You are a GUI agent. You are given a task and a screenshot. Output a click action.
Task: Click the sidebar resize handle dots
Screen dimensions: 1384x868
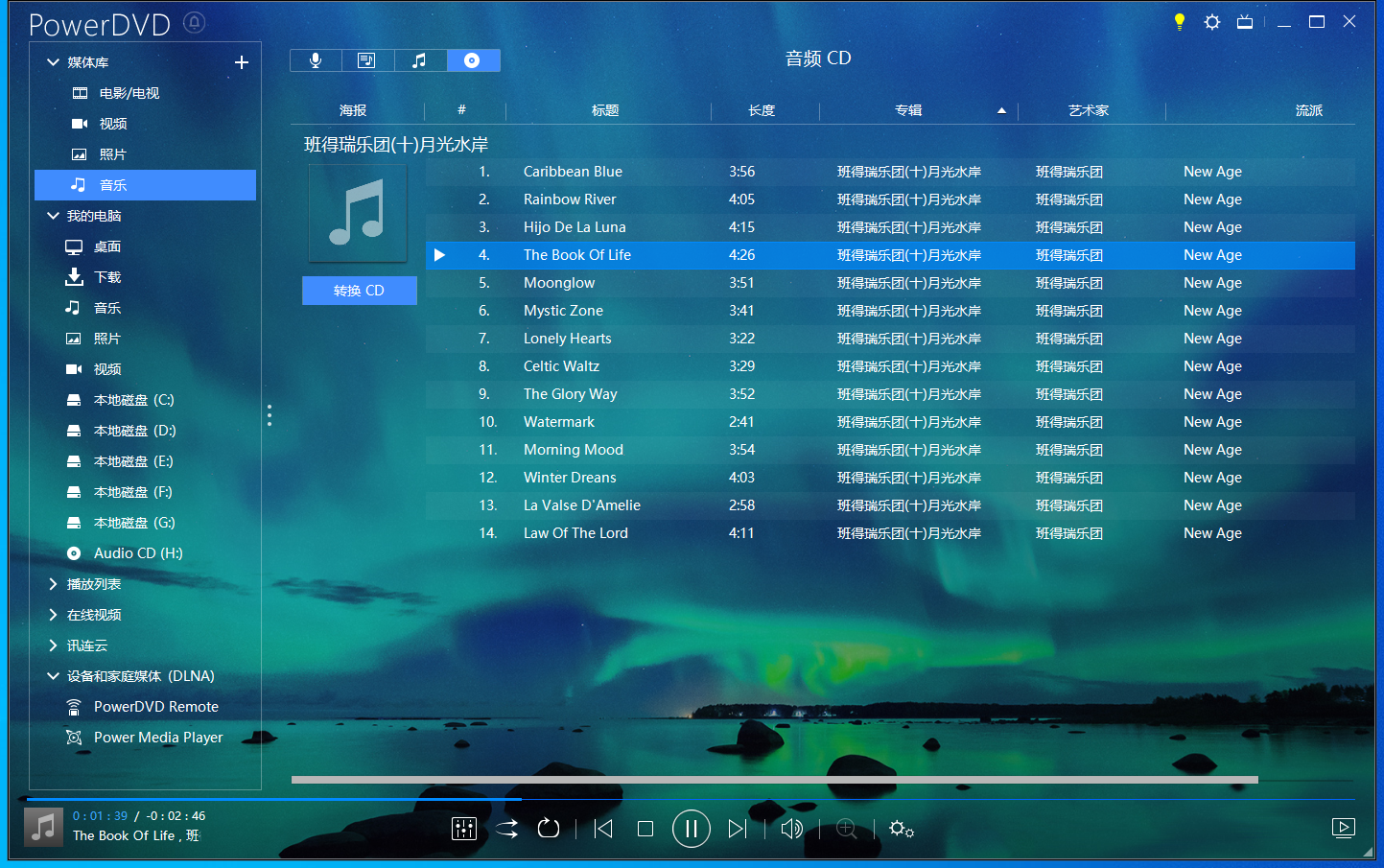coord(270,415)
